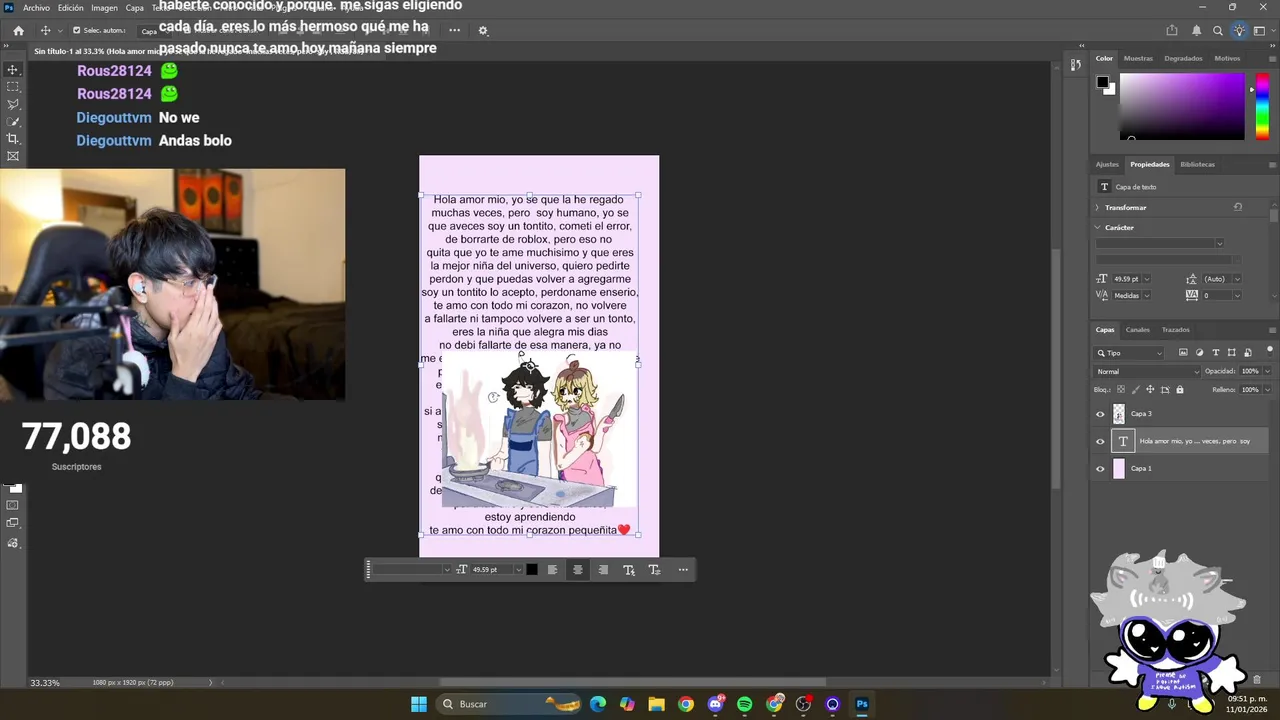
Task: Open the Archivo menu
Action: (x=36, y=8)
